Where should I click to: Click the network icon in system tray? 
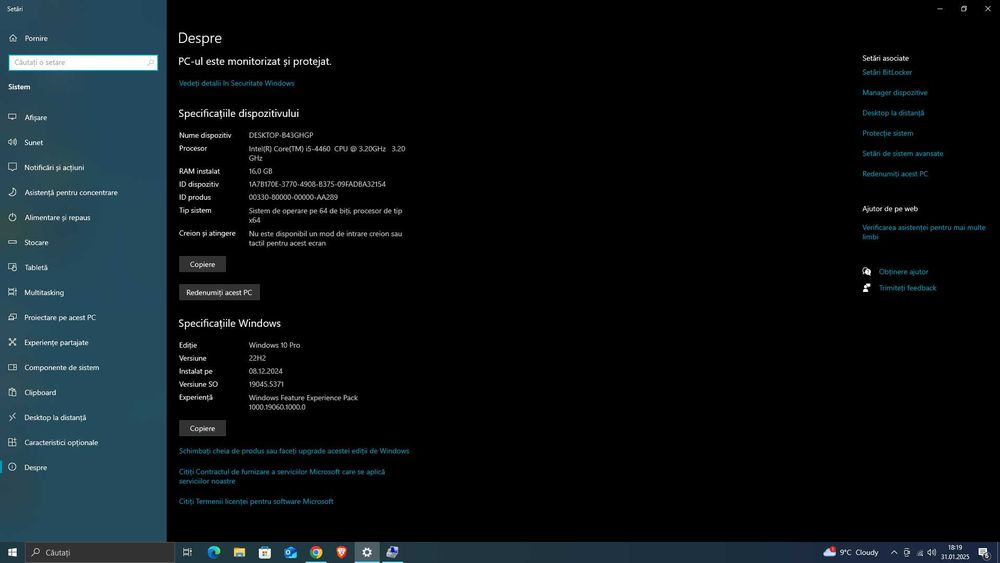pos(919,552)
